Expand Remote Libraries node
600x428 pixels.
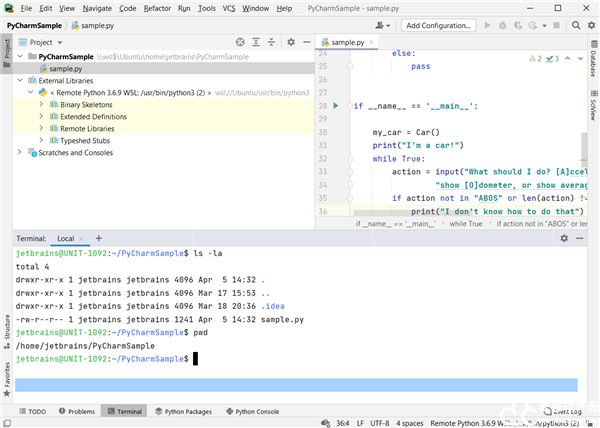click(x=41, y=128)
